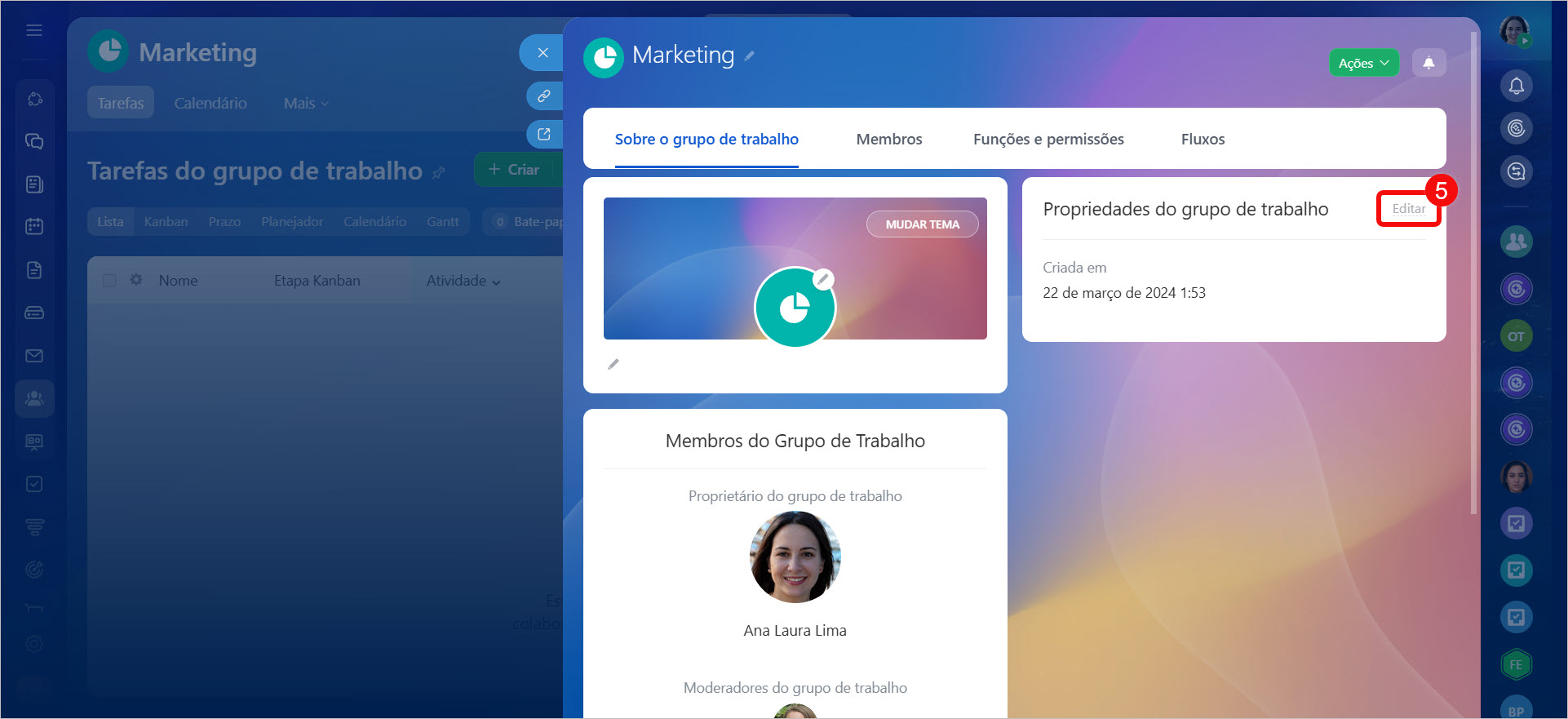The height and width of the screenshot is (719, 1568).
Task: Open the Atividade column sort dropdown
Action: [x=463, y=281]
